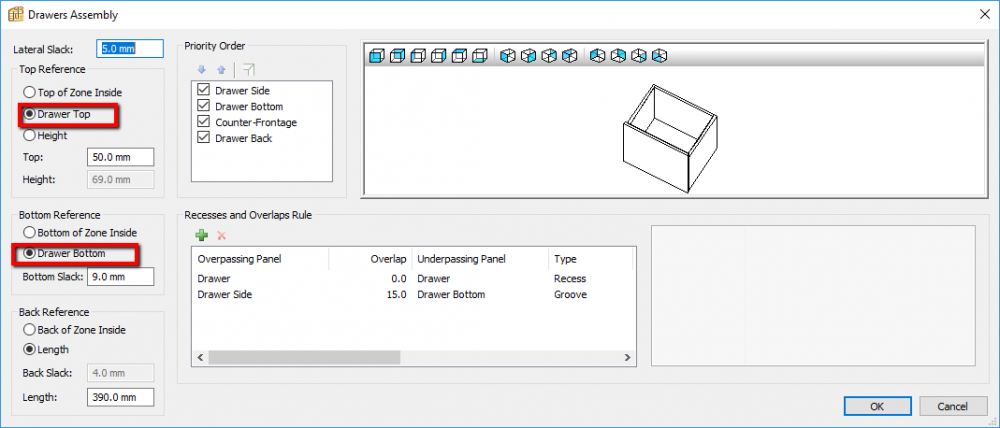Choose Back of Zone Inside option
This screenshot has width=1000, height=428.
click(x=74, y=330)
